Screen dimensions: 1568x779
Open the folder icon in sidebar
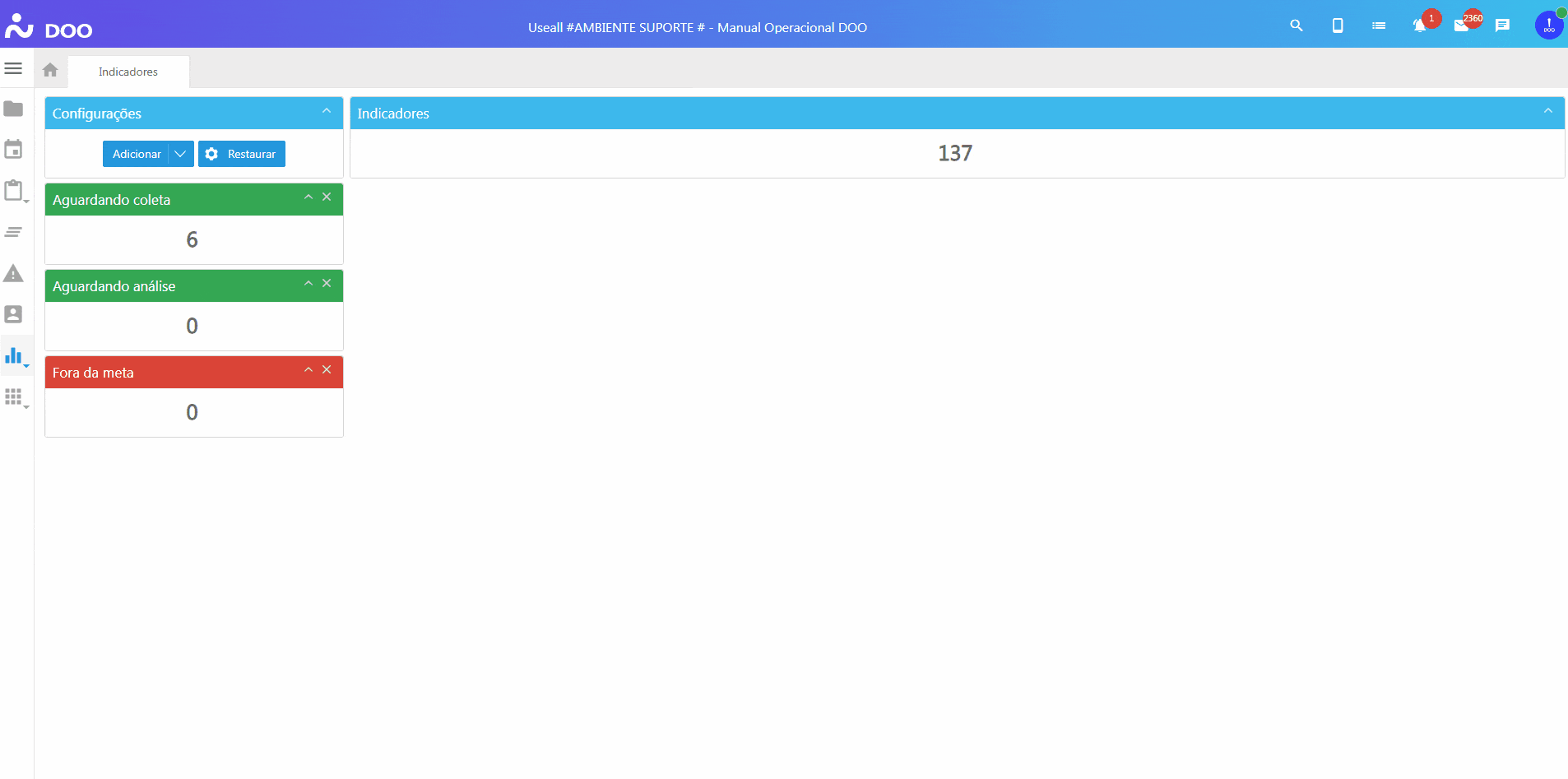coord(13,109)
